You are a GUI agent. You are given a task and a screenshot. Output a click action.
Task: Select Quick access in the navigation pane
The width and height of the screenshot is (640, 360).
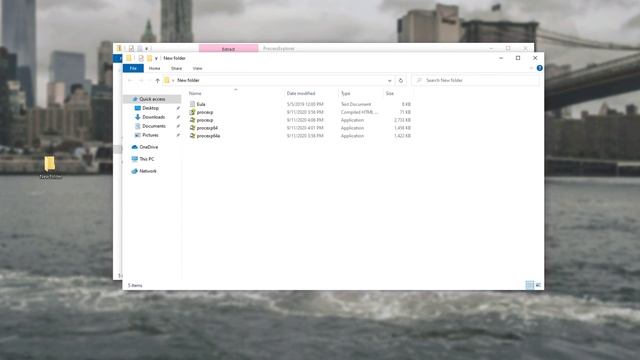[152, 99]
